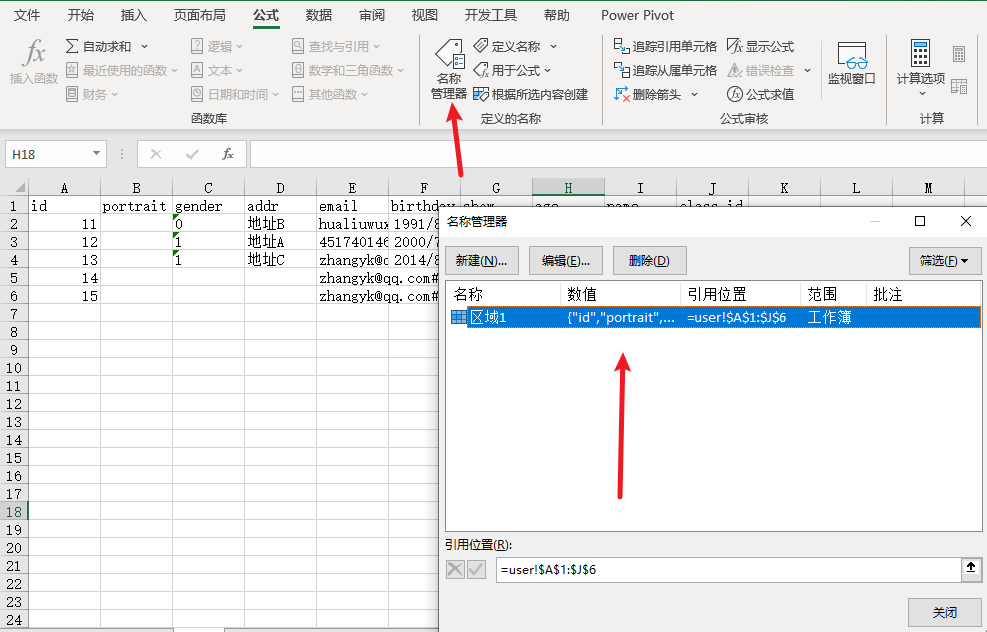
Task: Click the AutoSum (自动求和) sigma icon
Action: pos(72,47)
